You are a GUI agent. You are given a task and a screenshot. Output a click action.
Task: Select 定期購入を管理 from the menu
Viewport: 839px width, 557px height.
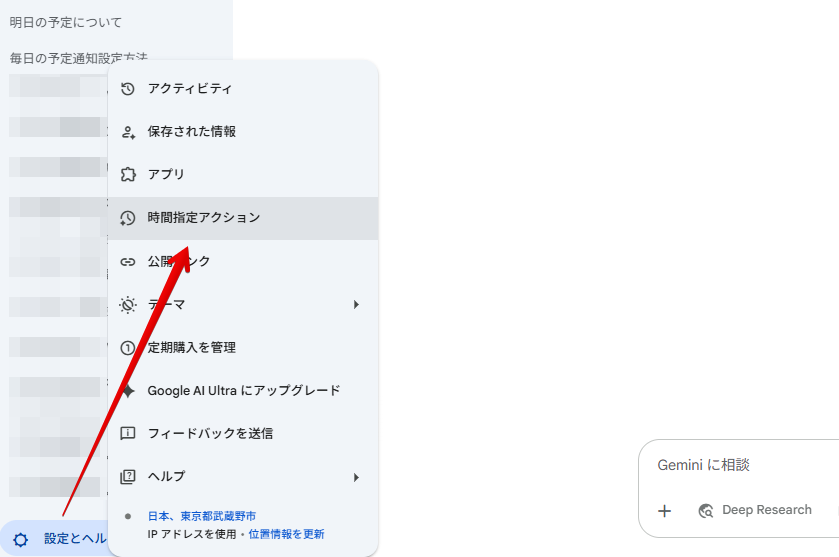[192, 348]
